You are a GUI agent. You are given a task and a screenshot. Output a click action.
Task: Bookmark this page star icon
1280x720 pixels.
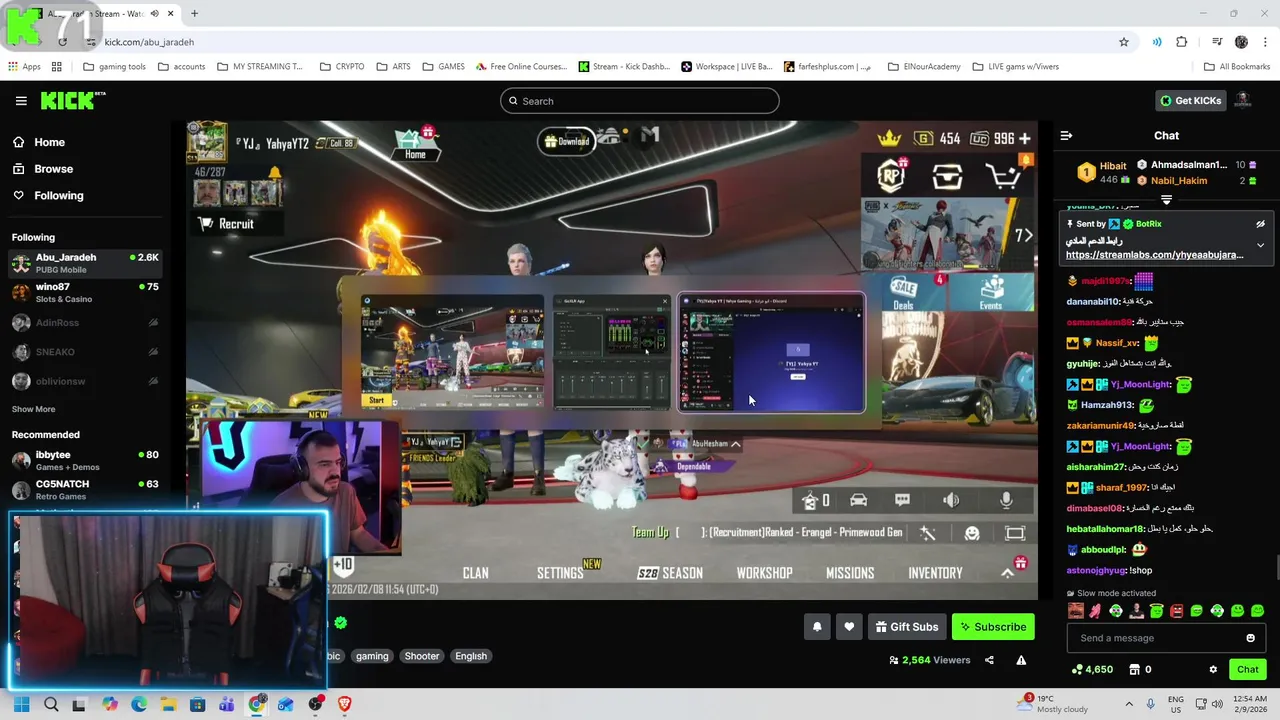click(x=1124, y=42)
